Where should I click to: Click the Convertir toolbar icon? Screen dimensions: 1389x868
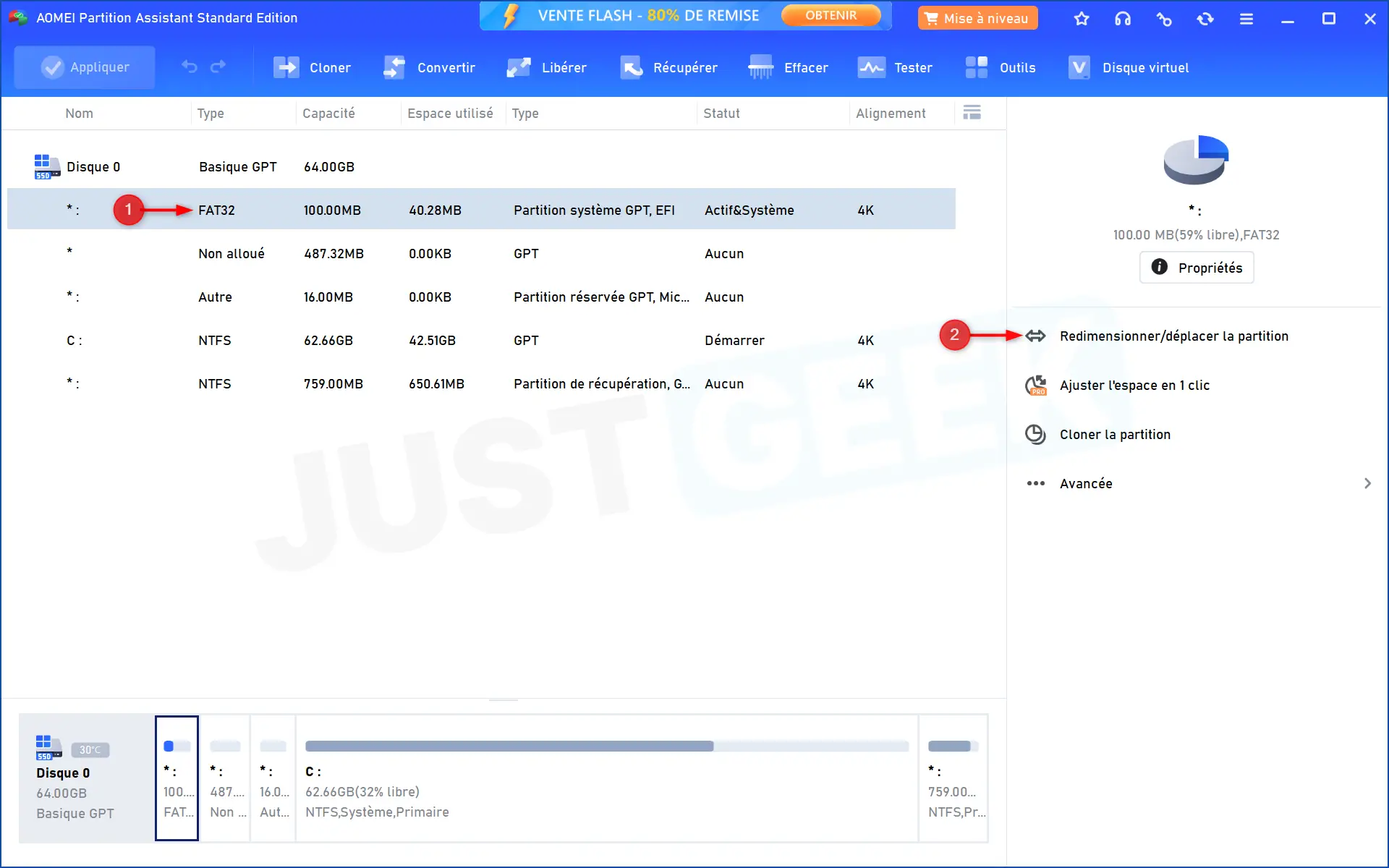[x=394, y=67]
